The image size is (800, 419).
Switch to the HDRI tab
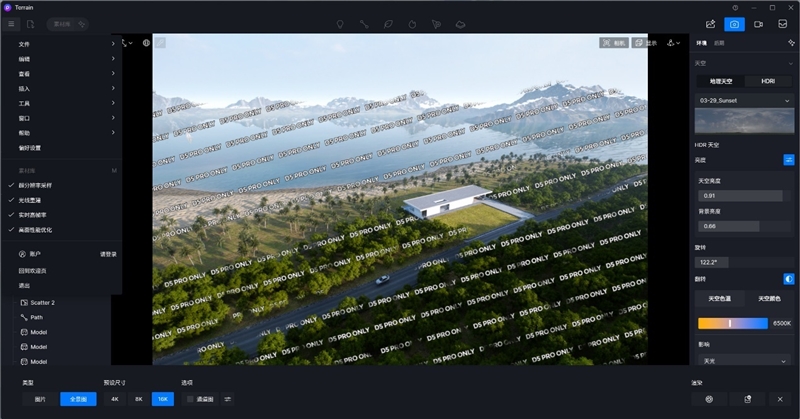[768, 81]
